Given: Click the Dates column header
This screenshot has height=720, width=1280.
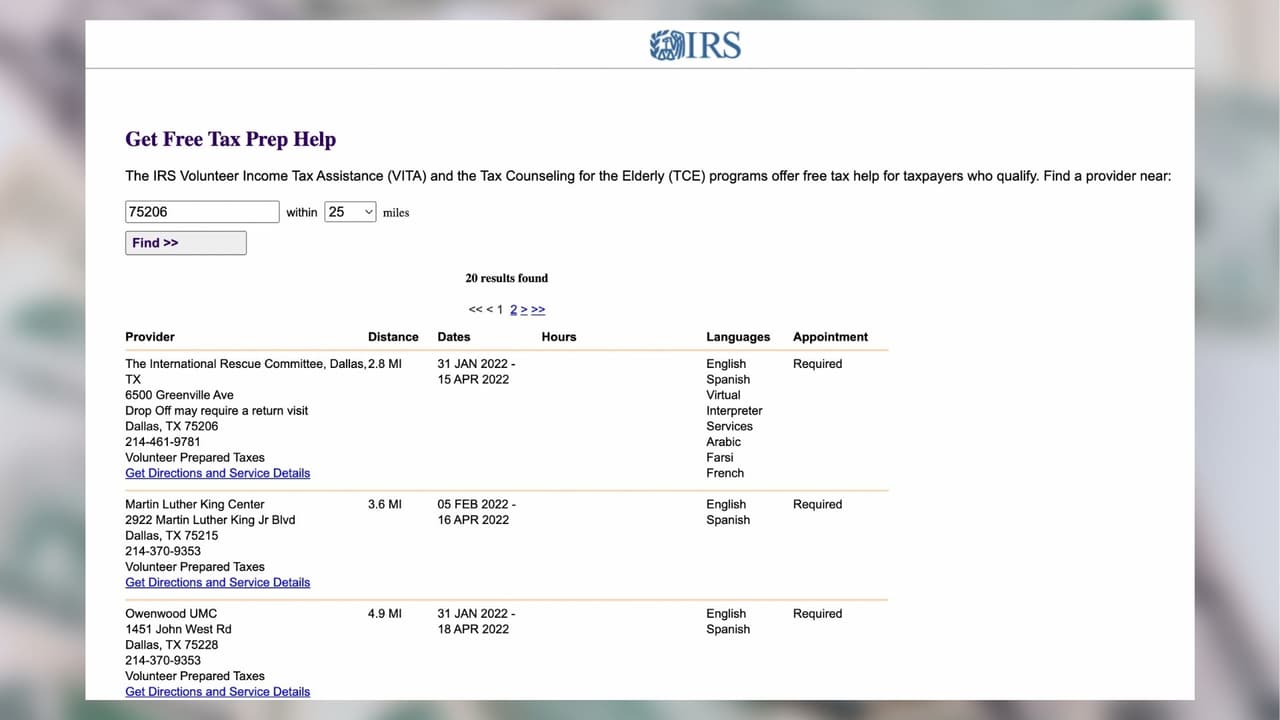Looking at the screenshot, I should (x=454, y=337).
